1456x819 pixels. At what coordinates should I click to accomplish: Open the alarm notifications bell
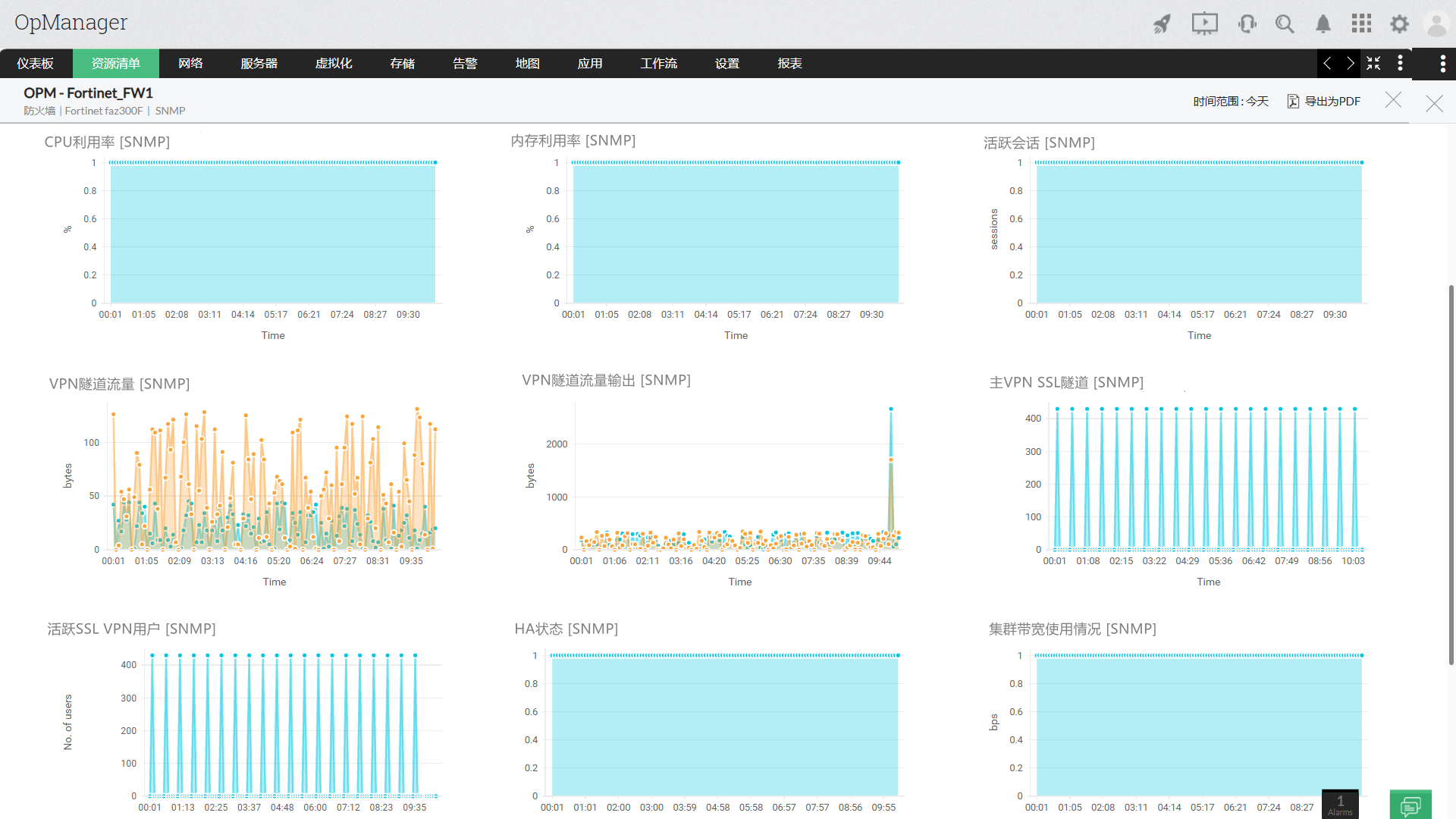click(1323, 24)
